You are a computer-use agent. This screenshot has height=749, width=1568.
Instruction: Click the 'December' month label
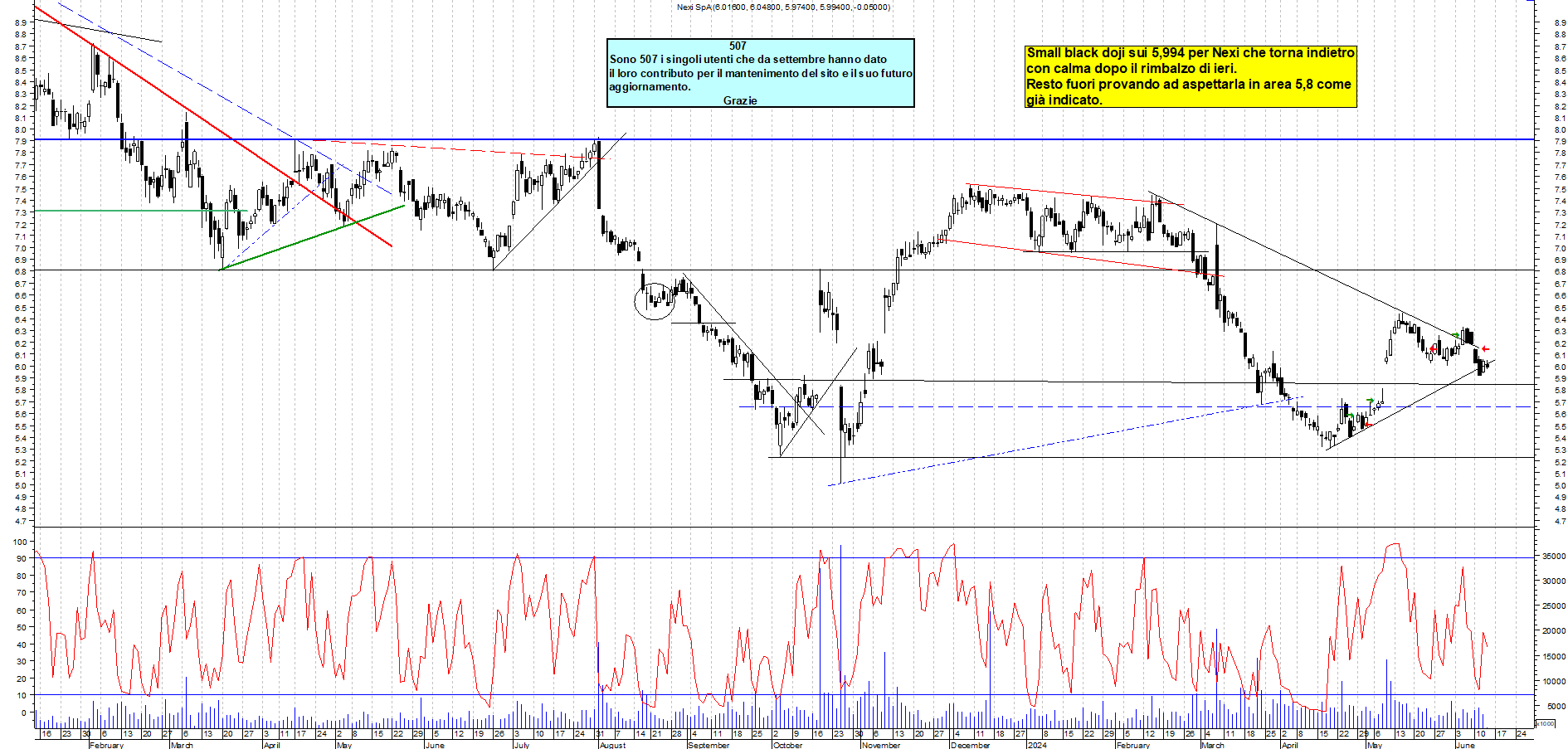pyautogui.click(x=971, y=745)
